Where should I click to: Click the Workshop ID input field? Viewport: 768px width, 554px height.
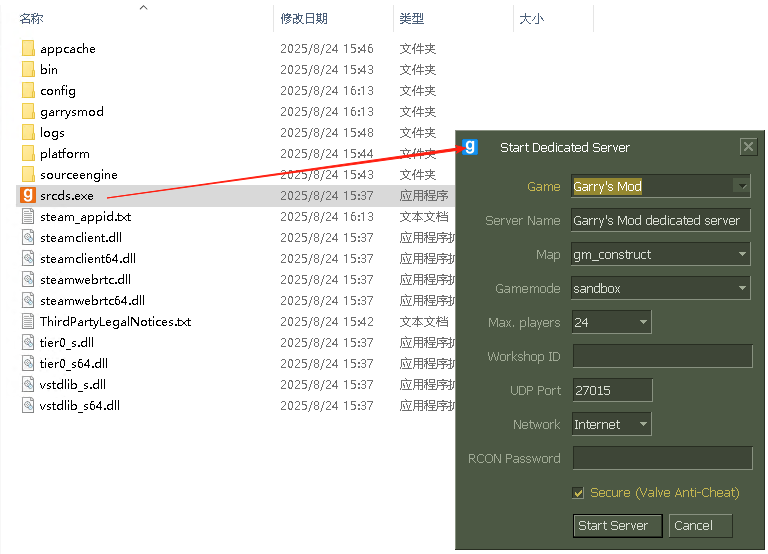point(662,356)
